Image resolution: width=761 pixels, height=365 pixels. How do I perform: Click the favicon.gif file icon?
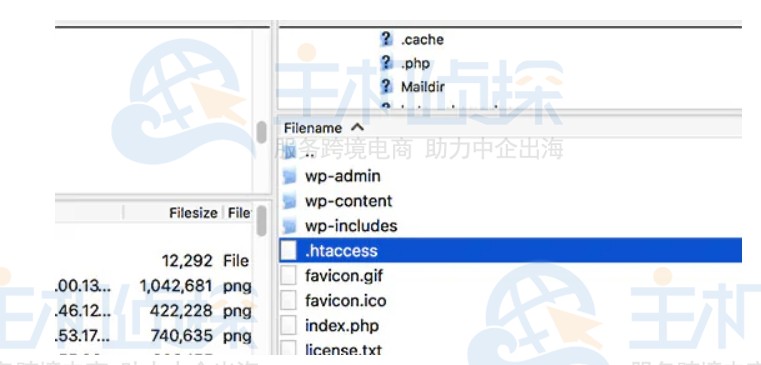[289, 275]
